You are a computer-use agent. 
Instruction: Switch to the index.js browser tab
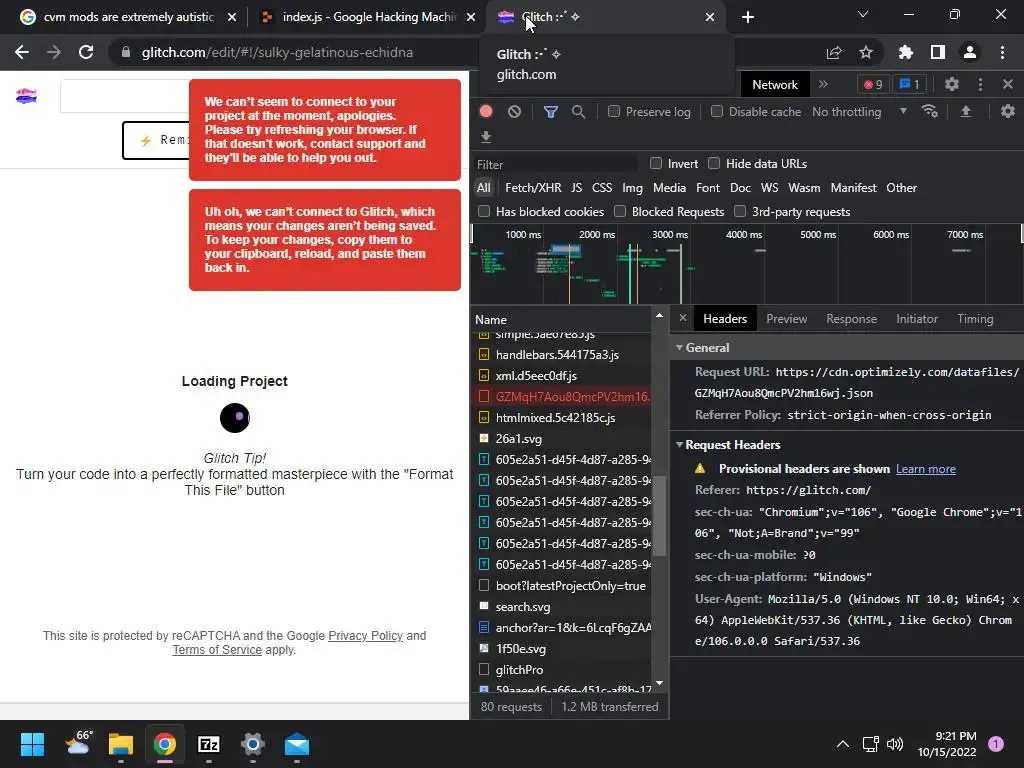pyautogui.click(x=367, y=17)
